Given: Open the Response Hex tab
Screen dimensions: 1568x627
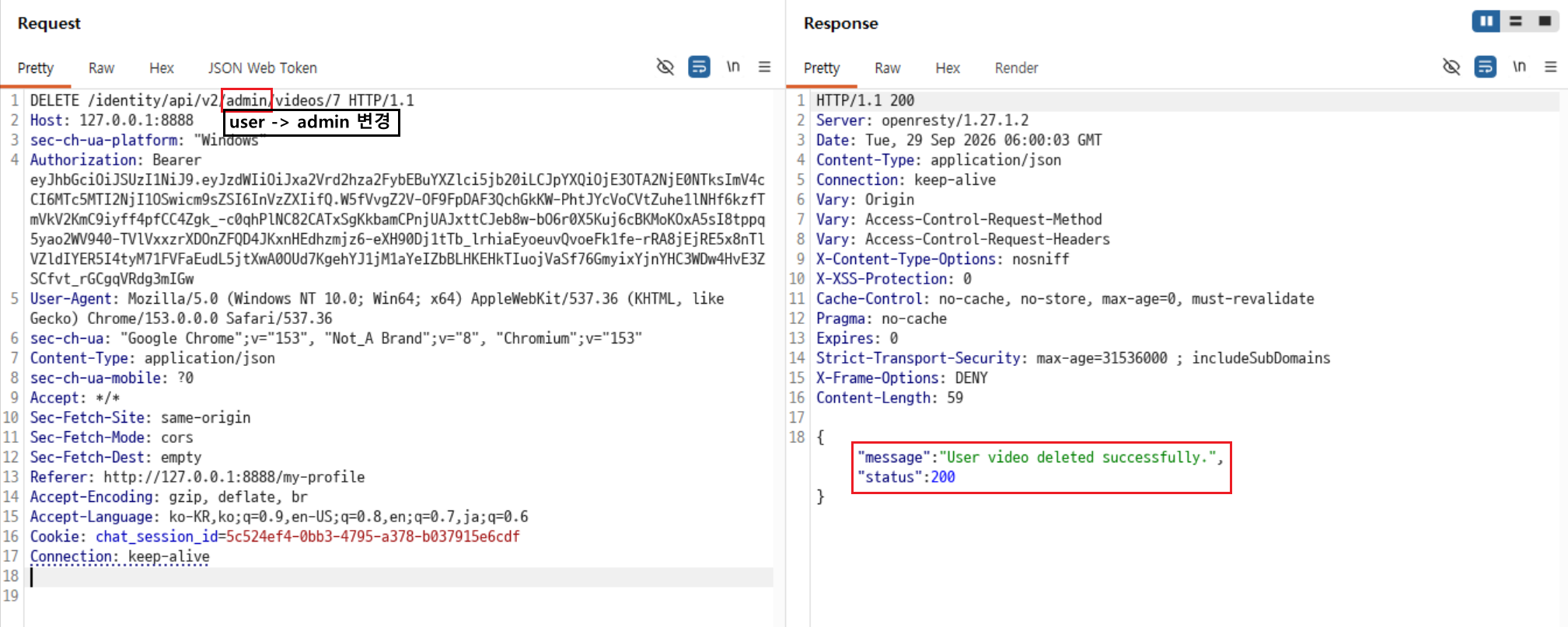Looking at the screenshot, I should pyautogui.click(x=948, y=68).
